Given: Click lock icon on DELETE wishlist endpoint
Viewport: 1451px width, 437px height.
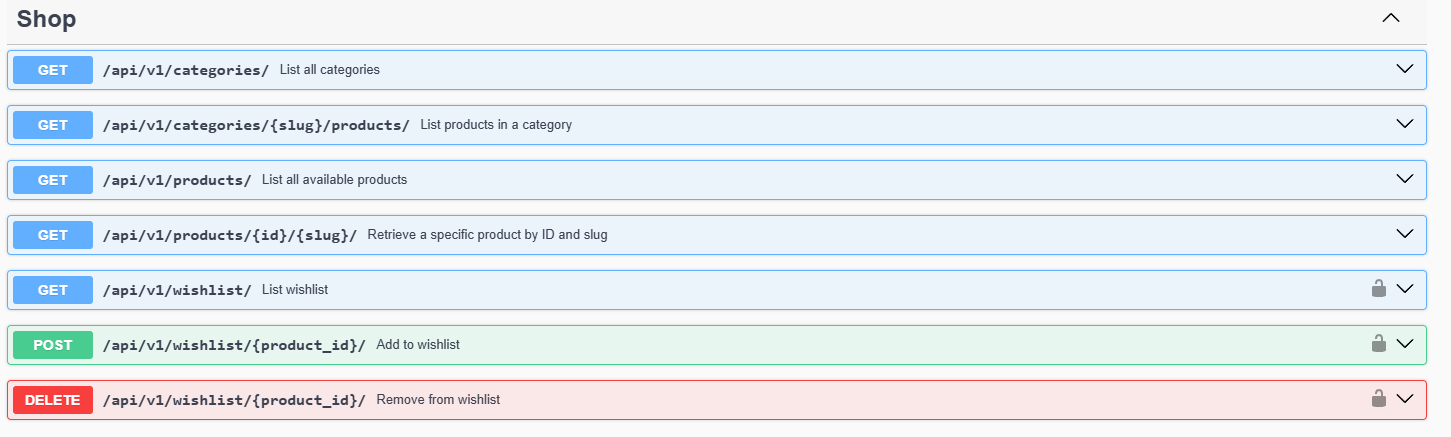Looking at the screenshot, I should tap(1378, 399).
